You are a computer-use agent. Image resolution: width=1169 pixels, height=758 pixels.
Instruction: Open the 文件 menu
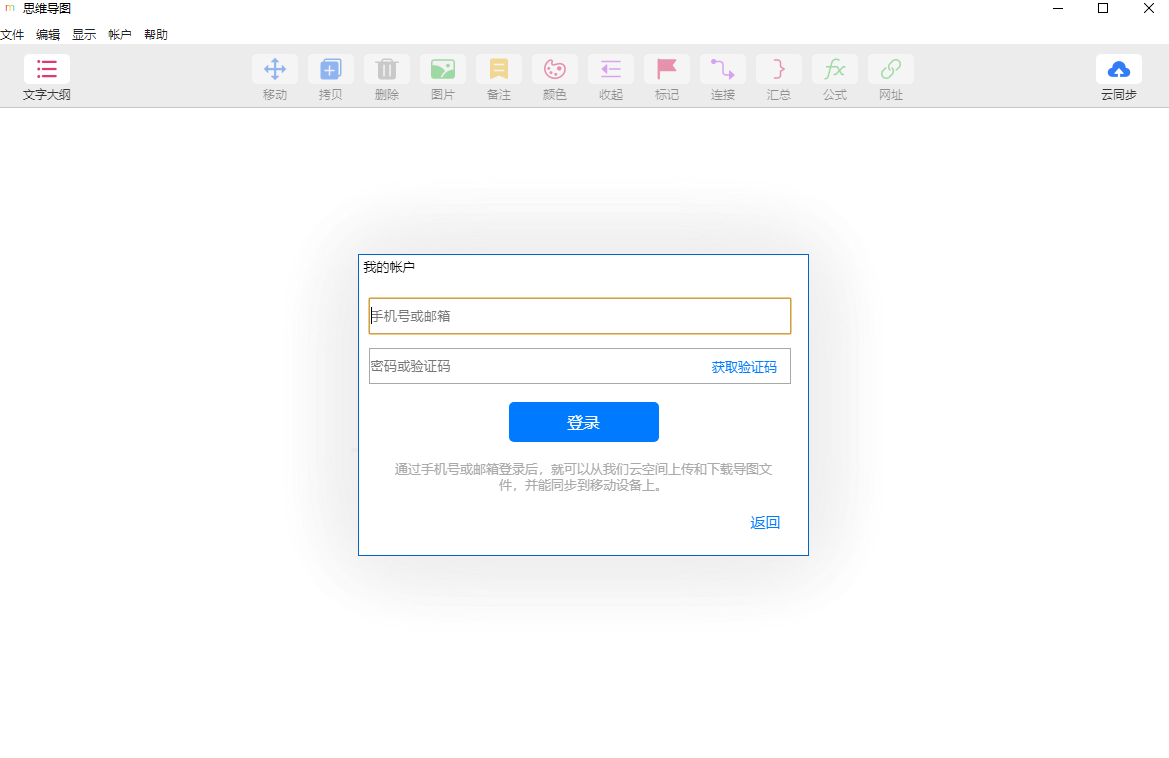click(13, 33)
